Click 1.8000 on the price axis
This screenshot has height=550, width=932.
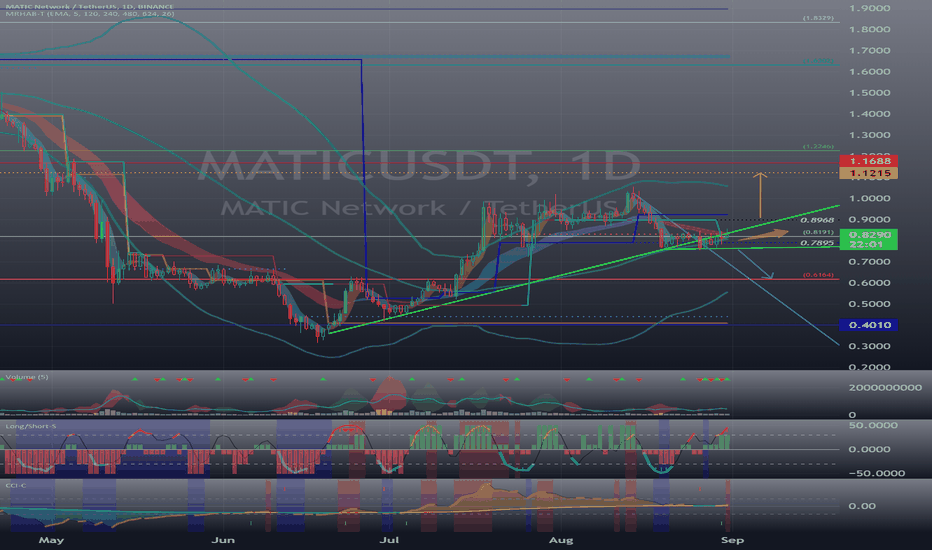pyautogui.click(x=870, y=30)
